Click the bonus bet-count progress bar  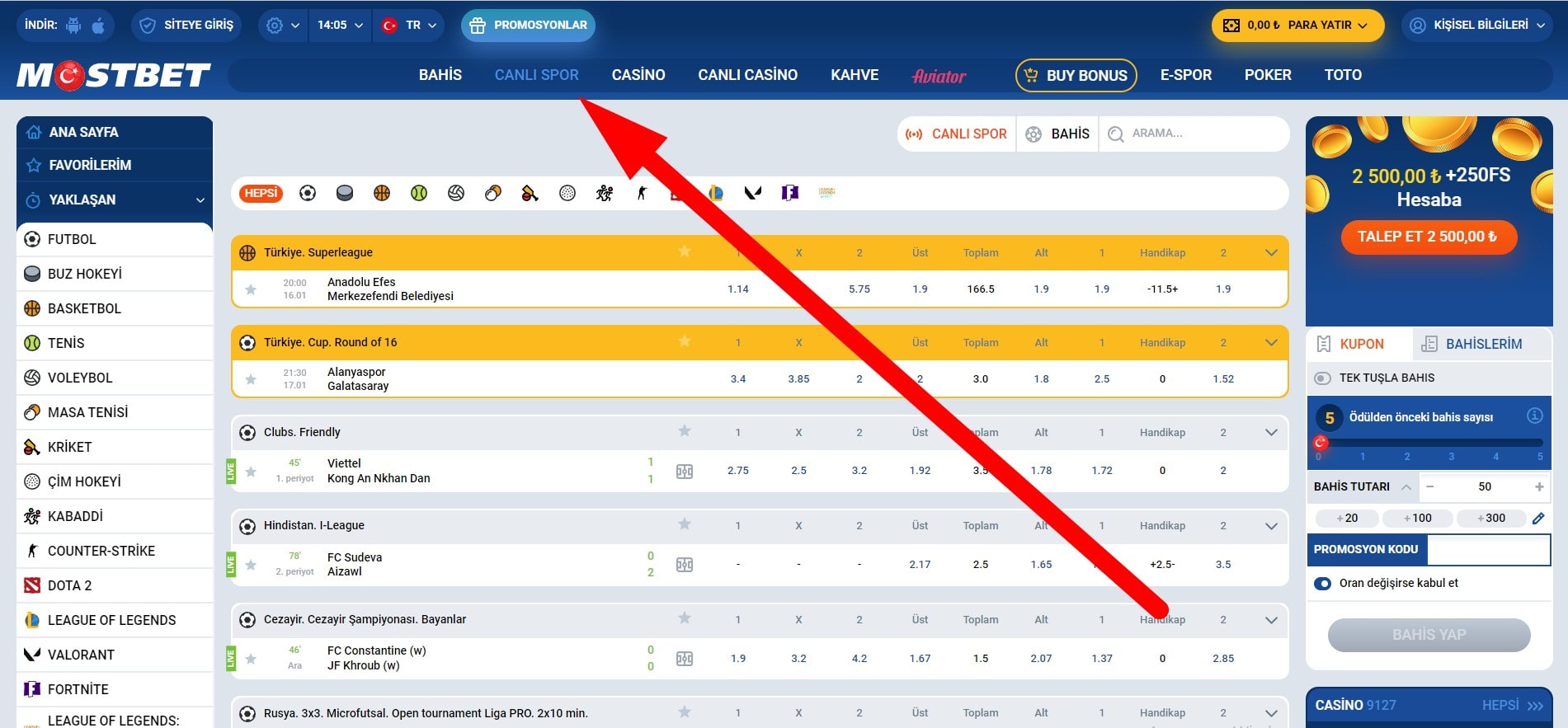click(1429, 444)
